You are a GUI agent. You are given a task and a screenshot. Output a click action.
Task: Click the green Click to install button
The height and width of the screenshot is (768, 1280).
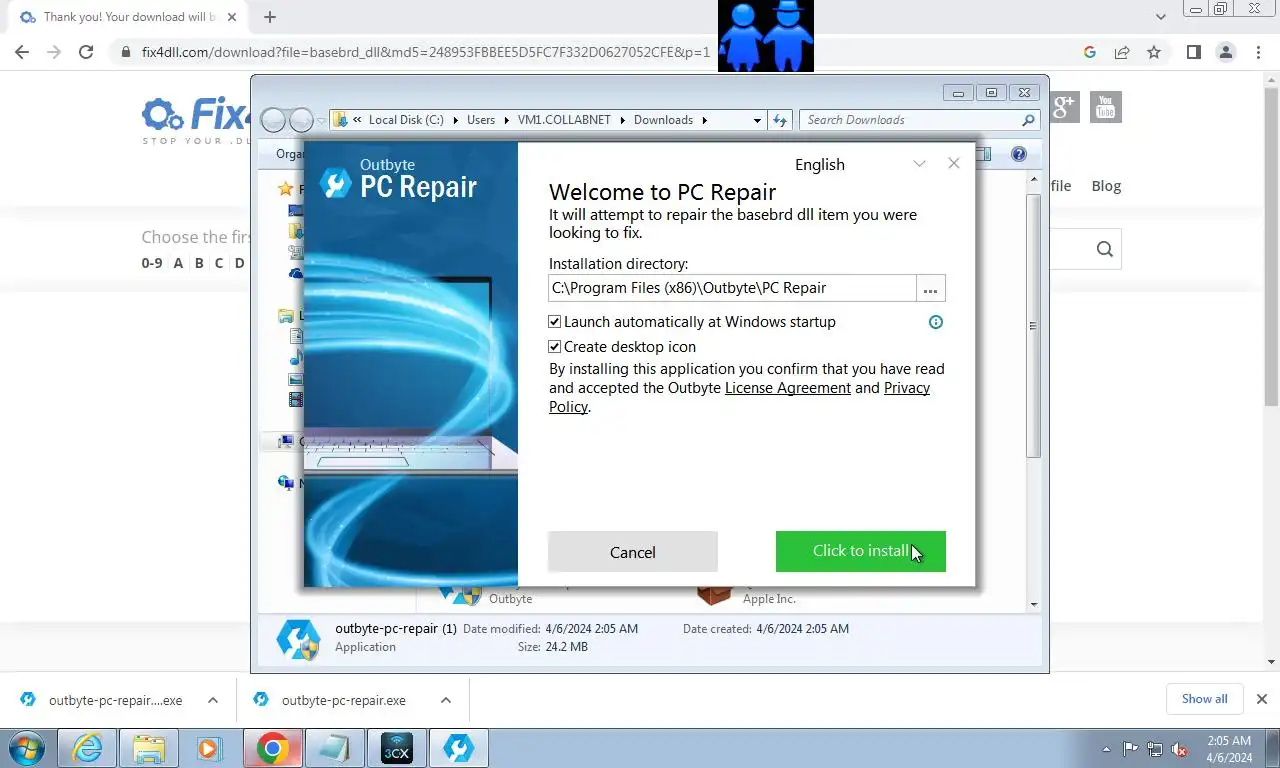click(860, 551)
